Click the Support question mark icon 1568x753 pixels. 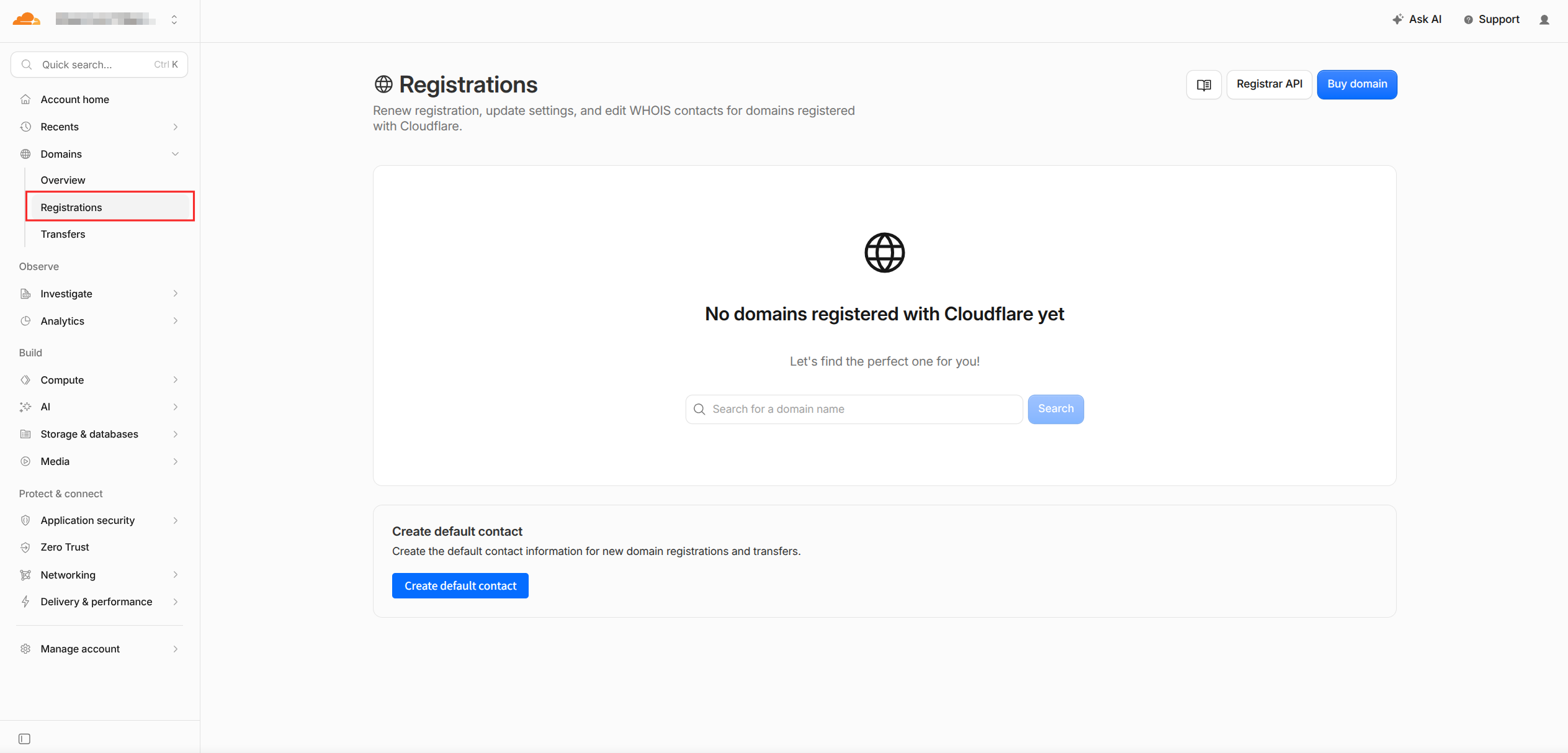click(x=1468, y=20)
